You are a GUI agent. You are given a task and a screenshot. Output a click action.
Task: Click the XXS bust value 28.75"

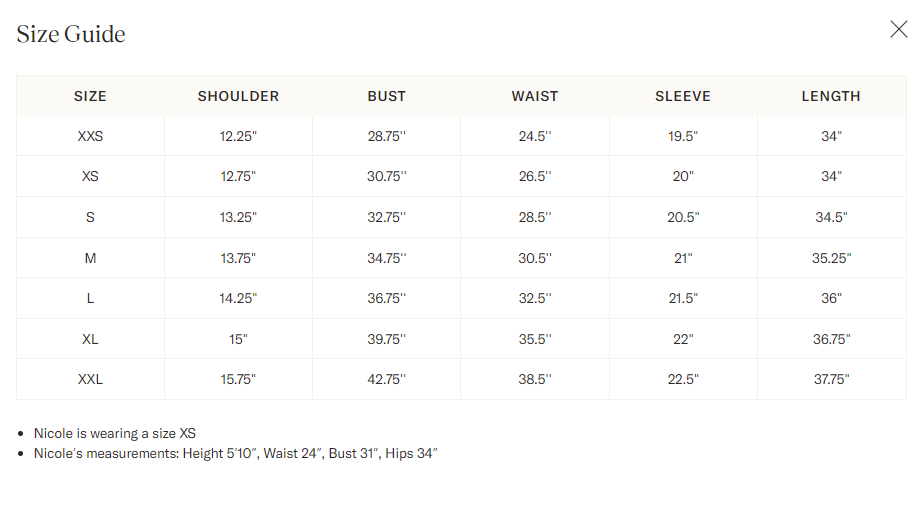click(386, 136)
